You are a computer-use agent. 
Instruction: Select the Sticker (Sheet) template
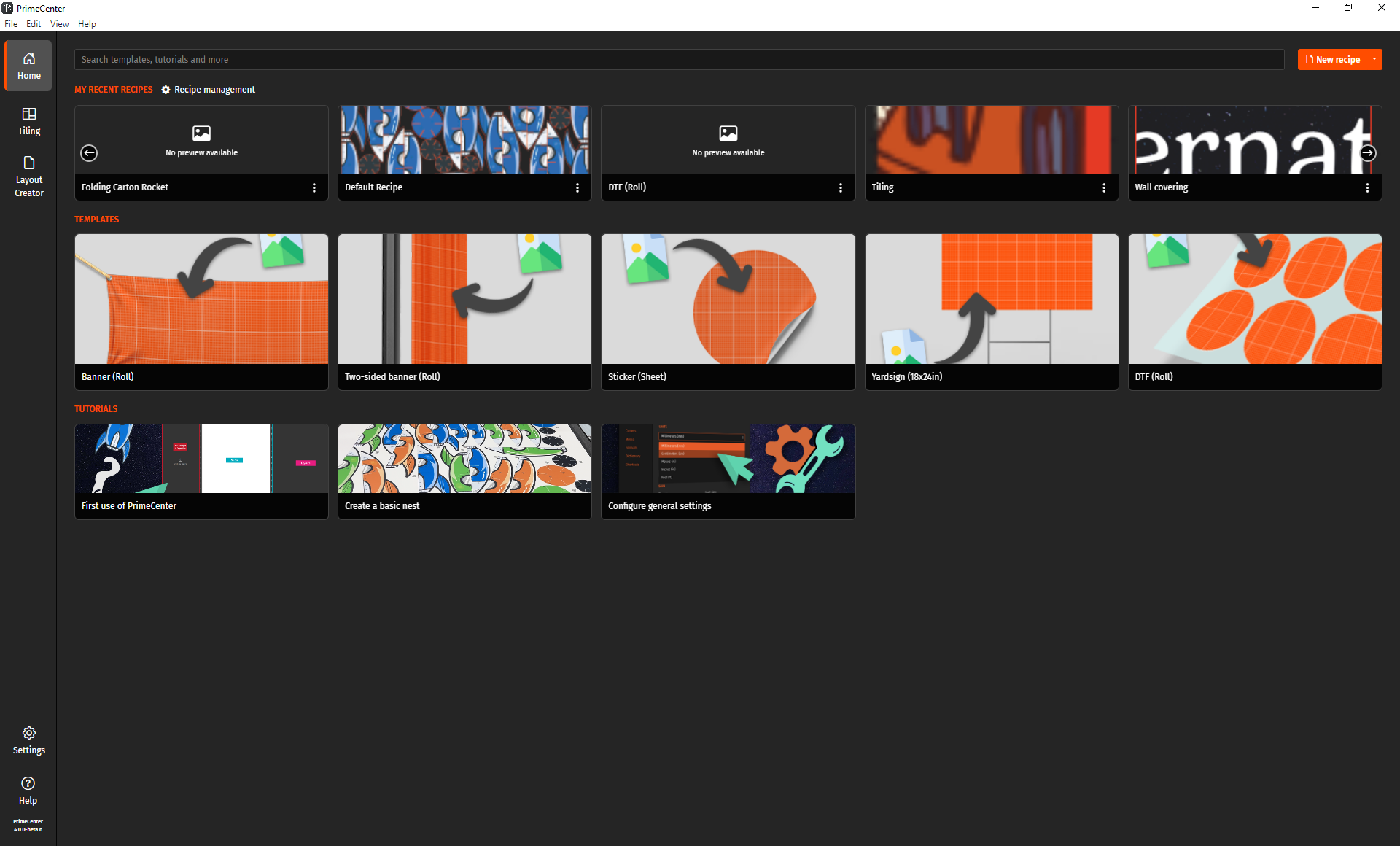728,311
